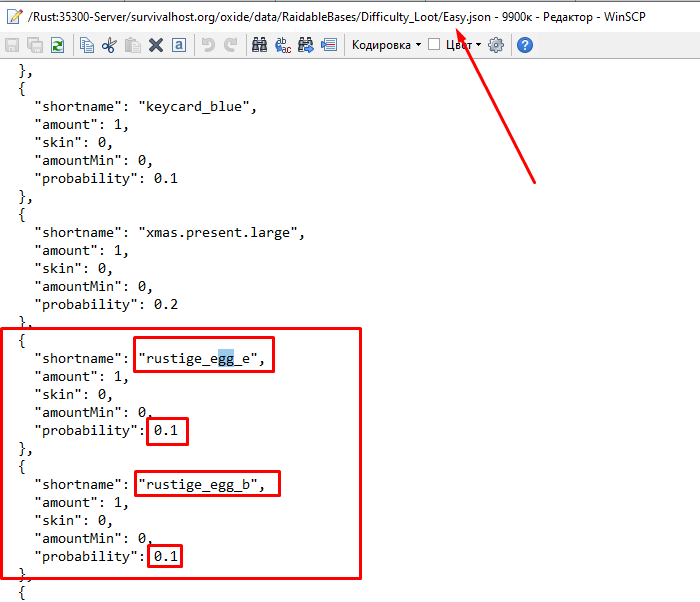Cut selection with the scissors icon
The width and height of the screenshot is (700, 602).
coord(109,45)
